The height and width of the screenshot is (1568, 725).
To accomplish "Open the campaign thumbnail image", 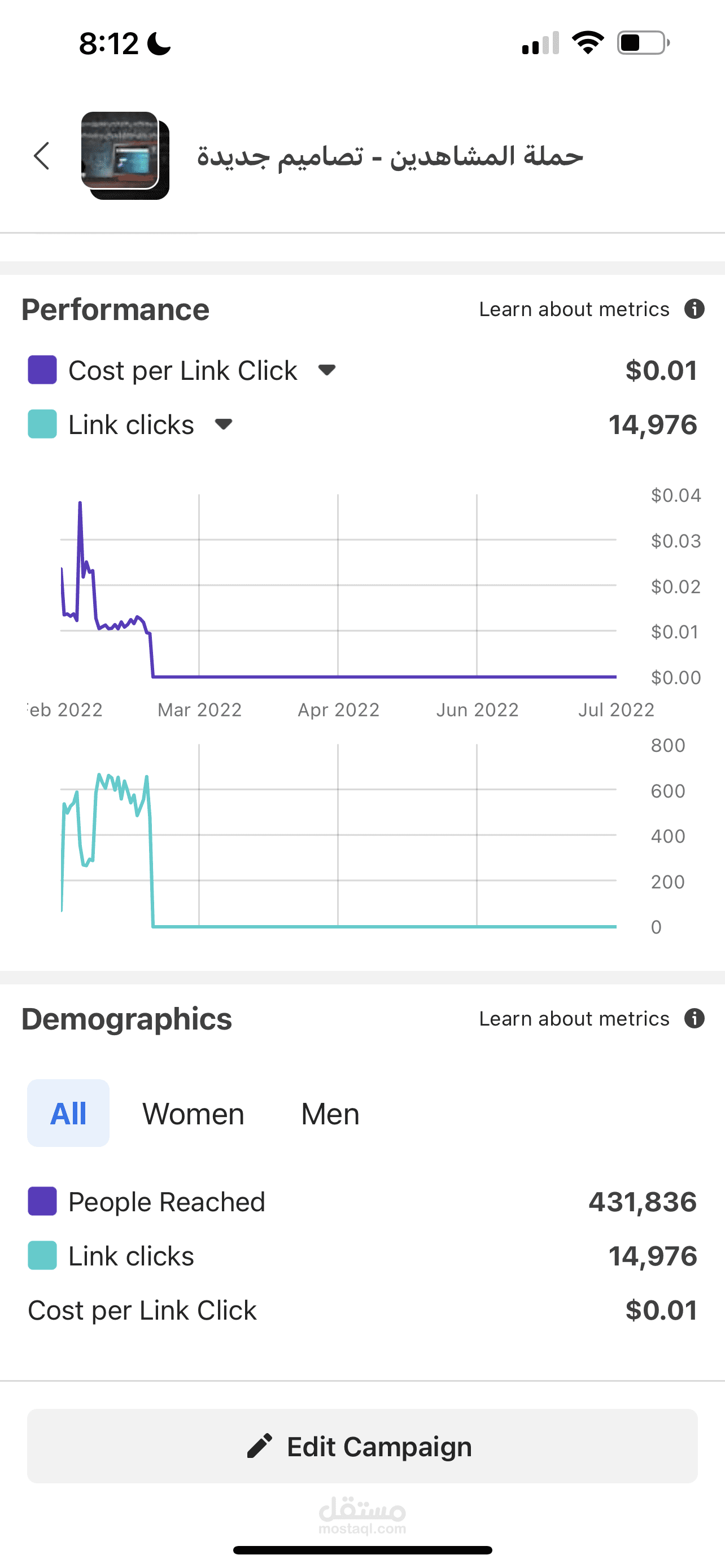I will [125, 155].
